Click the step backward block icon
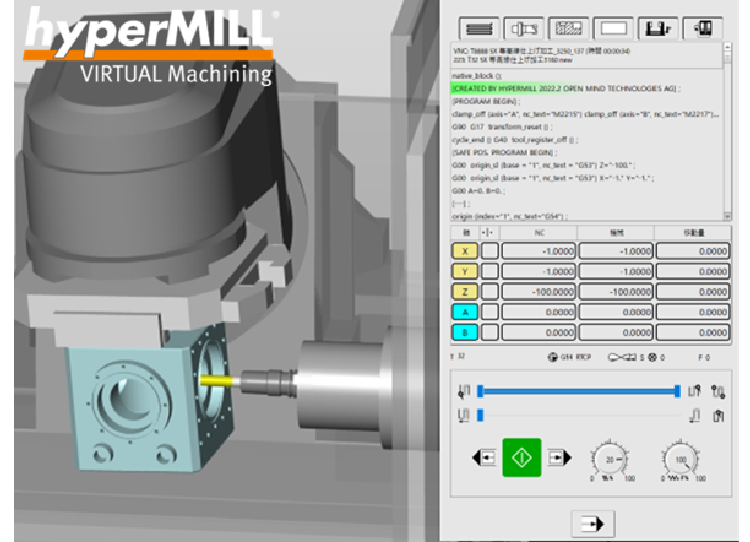750x542 pixels. 484,458
